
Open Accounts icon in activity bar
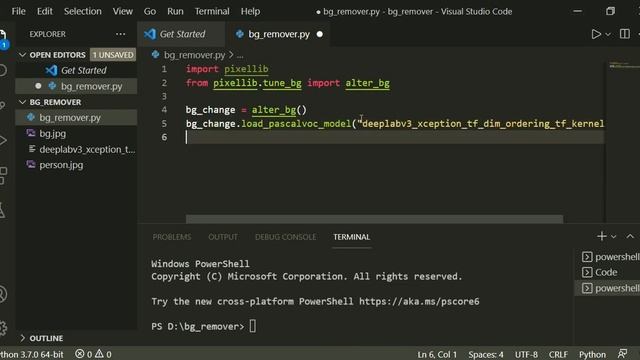tap(3, 294)
